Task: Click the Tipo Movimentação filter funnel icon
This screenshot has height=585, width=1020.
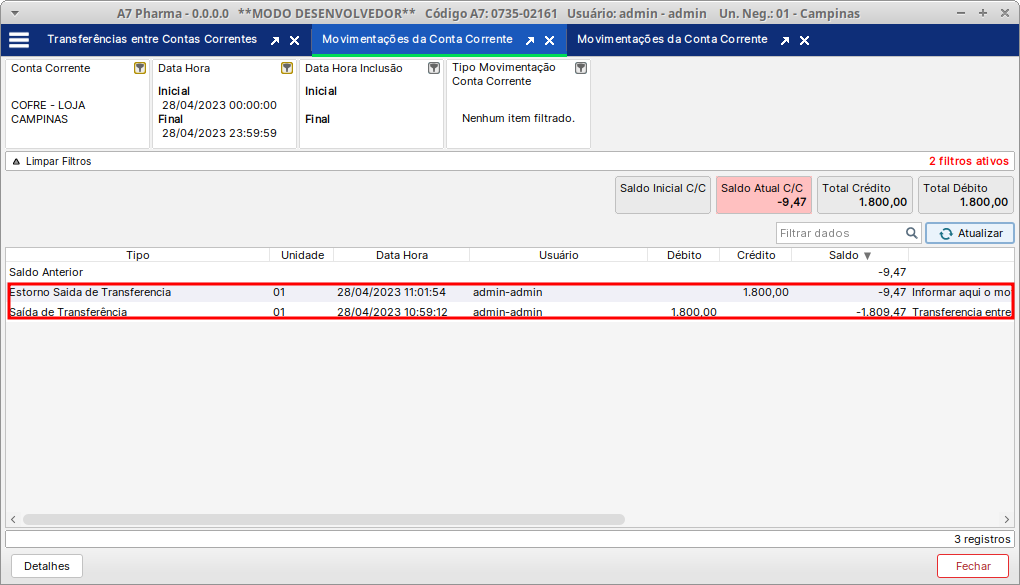Action: (581, 68)
